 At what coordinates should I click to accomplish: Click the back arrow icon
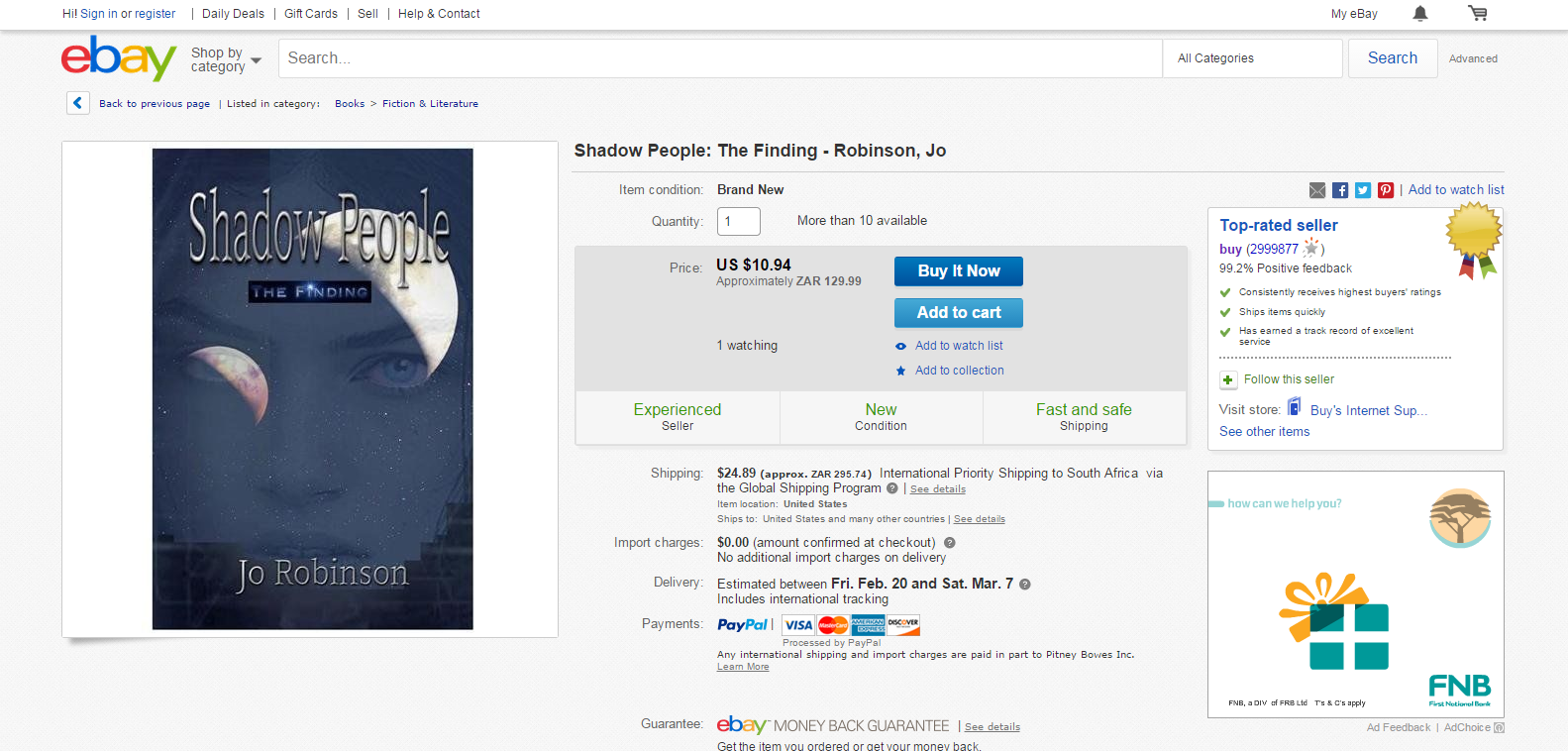tap(78, 103)
